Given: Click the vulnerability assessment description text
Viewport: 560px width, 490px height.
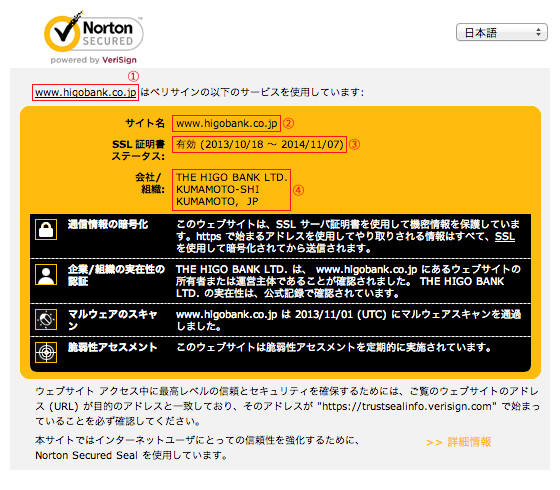Looking at the screenshot, I should [x=334, y=347].
